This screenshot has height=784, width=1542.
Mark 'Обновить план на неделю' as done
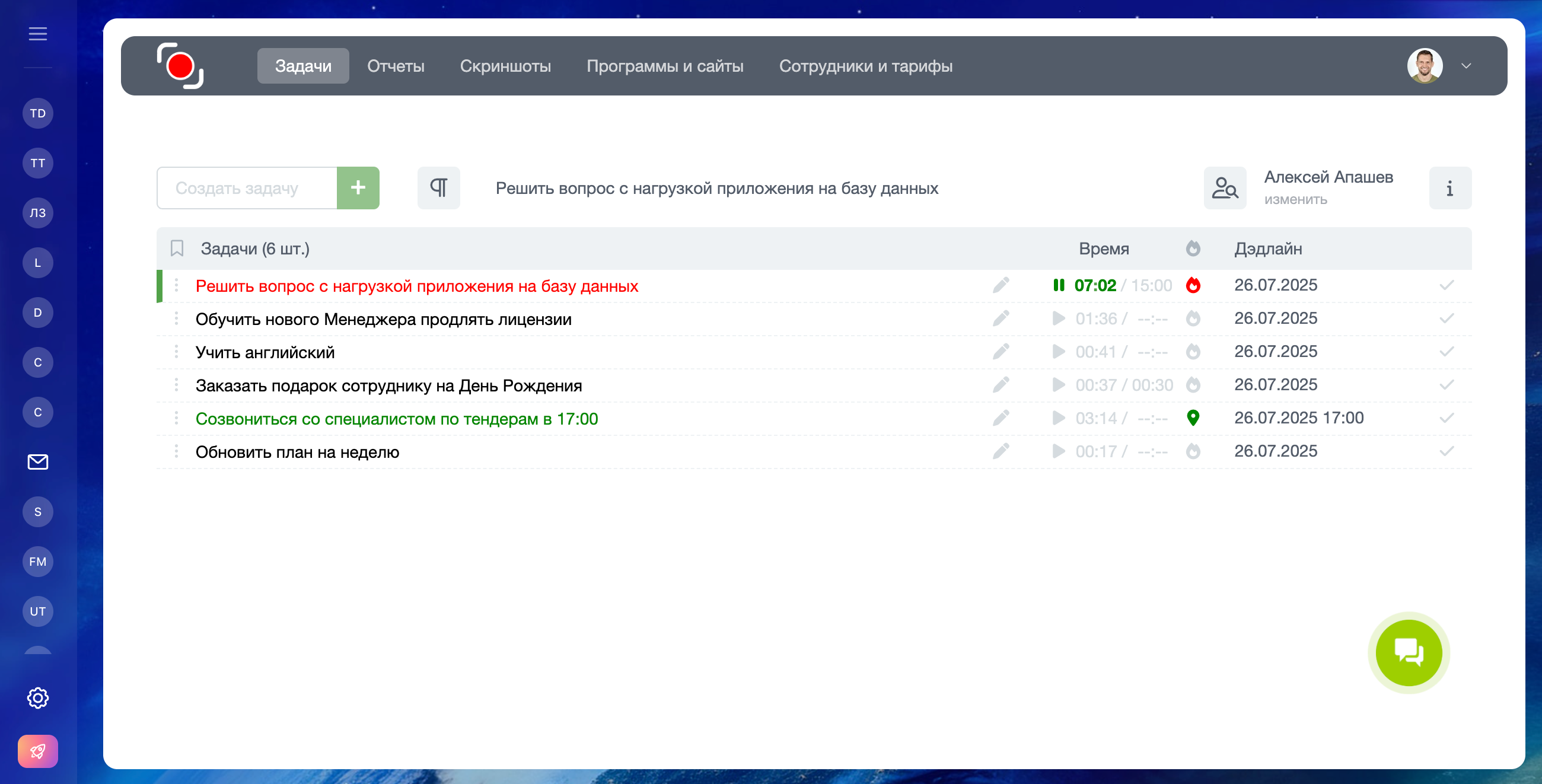pos(1446,451)
